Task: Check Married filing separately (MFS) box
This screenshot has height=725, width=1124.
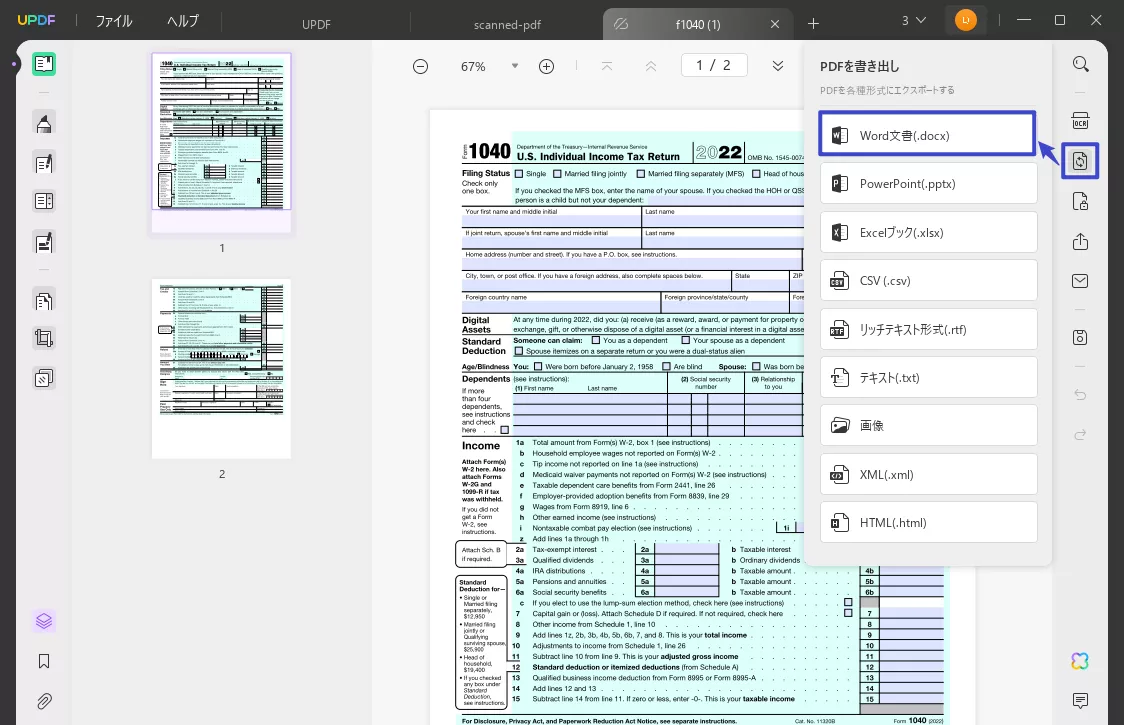Action: (x=641, y=174)
